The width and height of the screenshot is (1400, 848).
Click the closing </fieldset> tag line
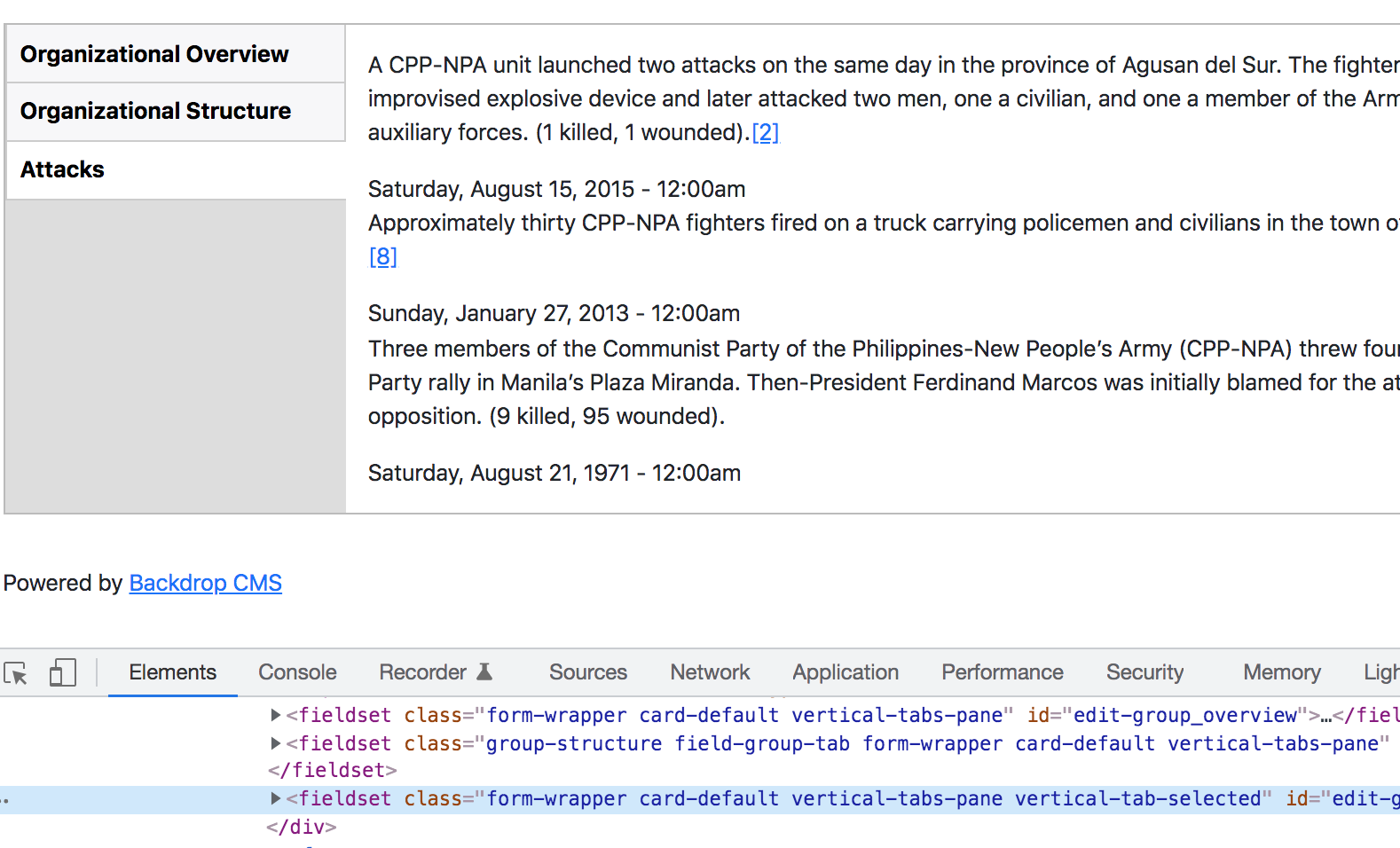[x=332, y=770]
